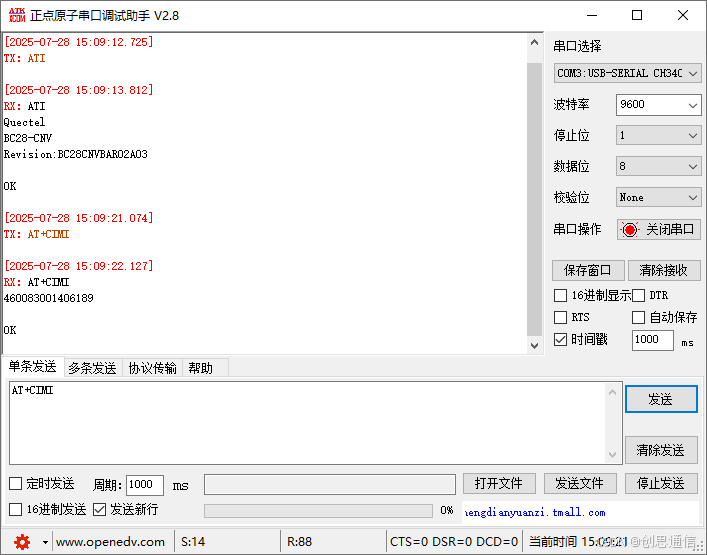
Task: Click the S:14 sent counter in status bar
Action: 193,541
